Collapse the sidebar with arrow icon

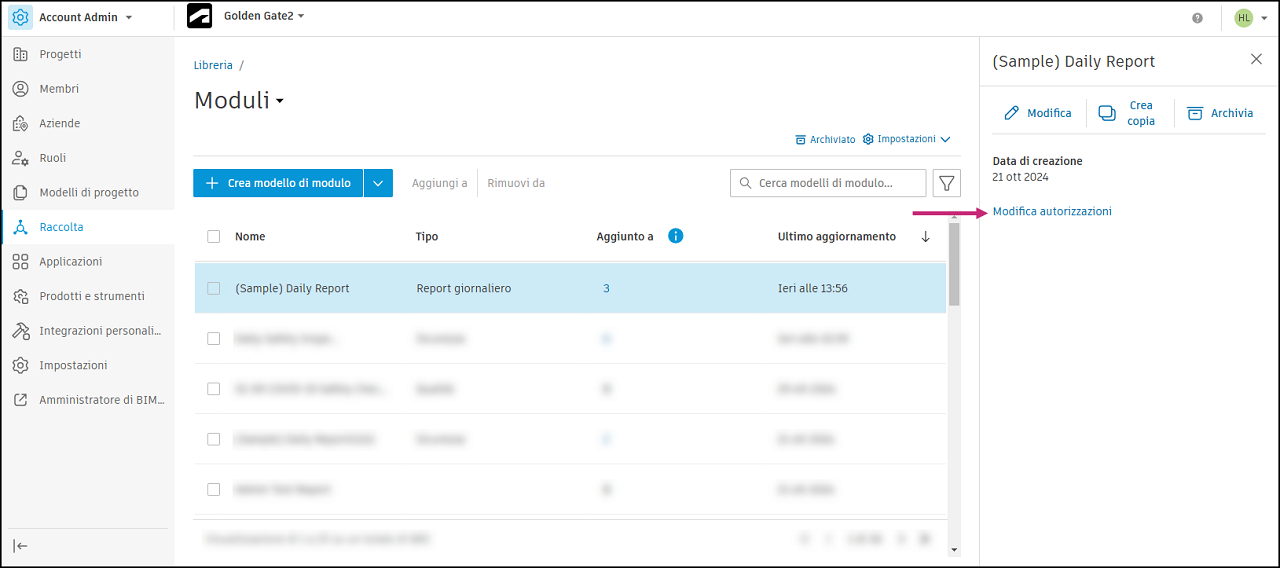pyautogui.click(x=20, y=545)
